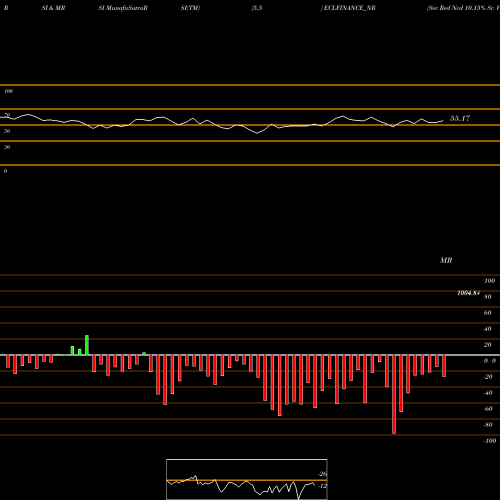Click the 1004.84 price value
Image resolution: width=500 pixels, height=500 pixels.
click(469, 293)
